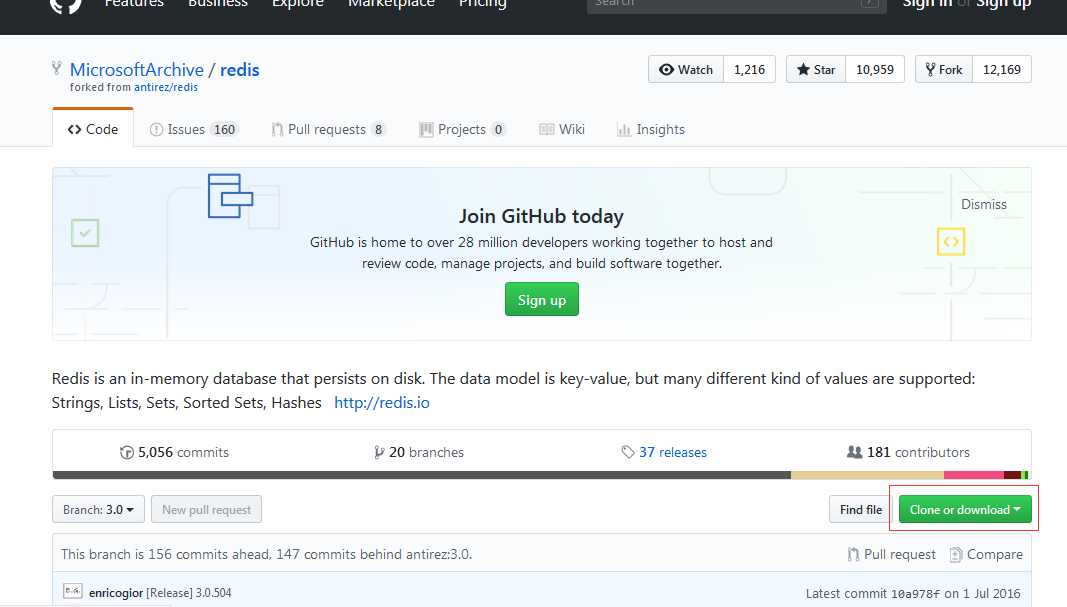This screenshot has height=607, width=1067.
Task: Open the Wiki tab
Action: [562, 129]
